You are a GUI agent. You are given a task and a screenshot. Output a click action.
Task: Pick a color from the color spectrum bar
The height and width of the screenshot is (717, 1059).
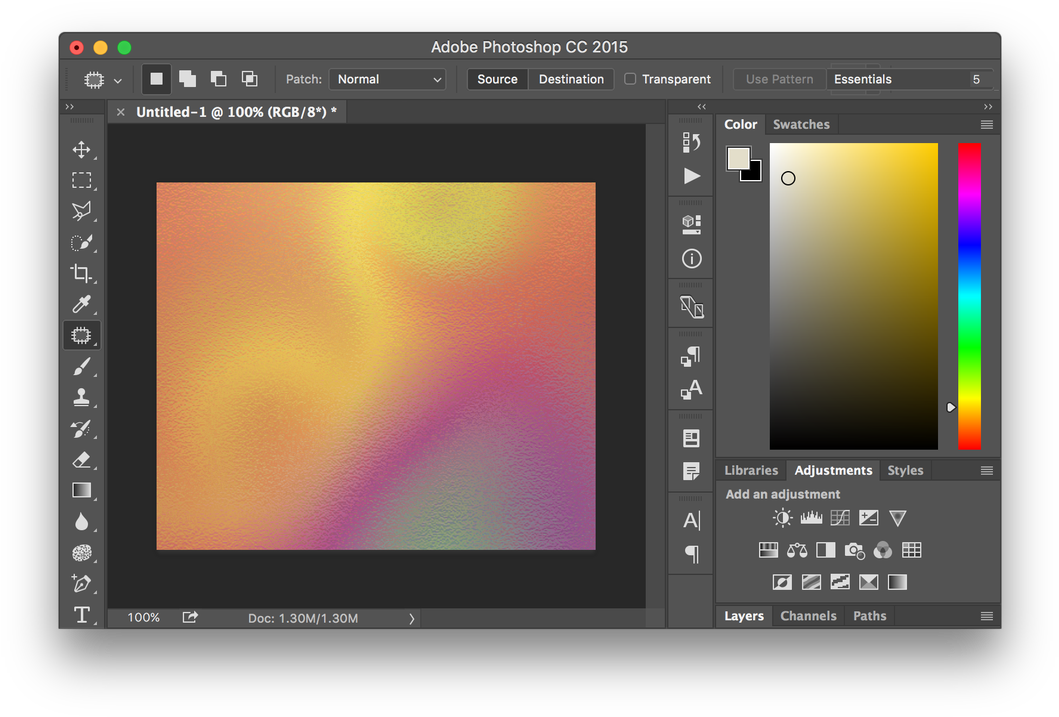[969, 295]
